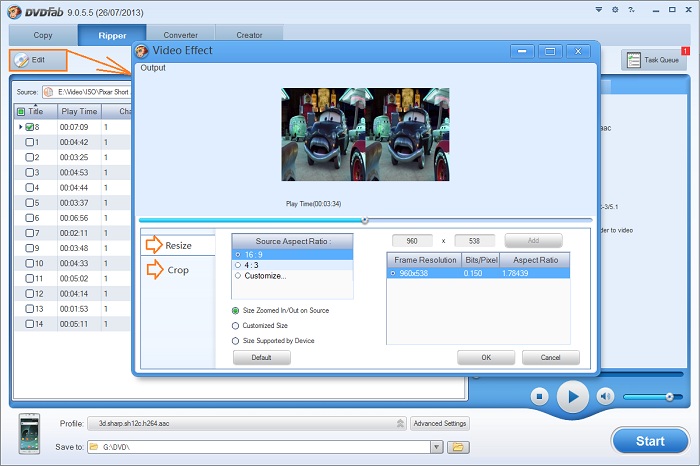Click the DVDFab logo icon
The image size is (700, 466).
click(14, 11)
